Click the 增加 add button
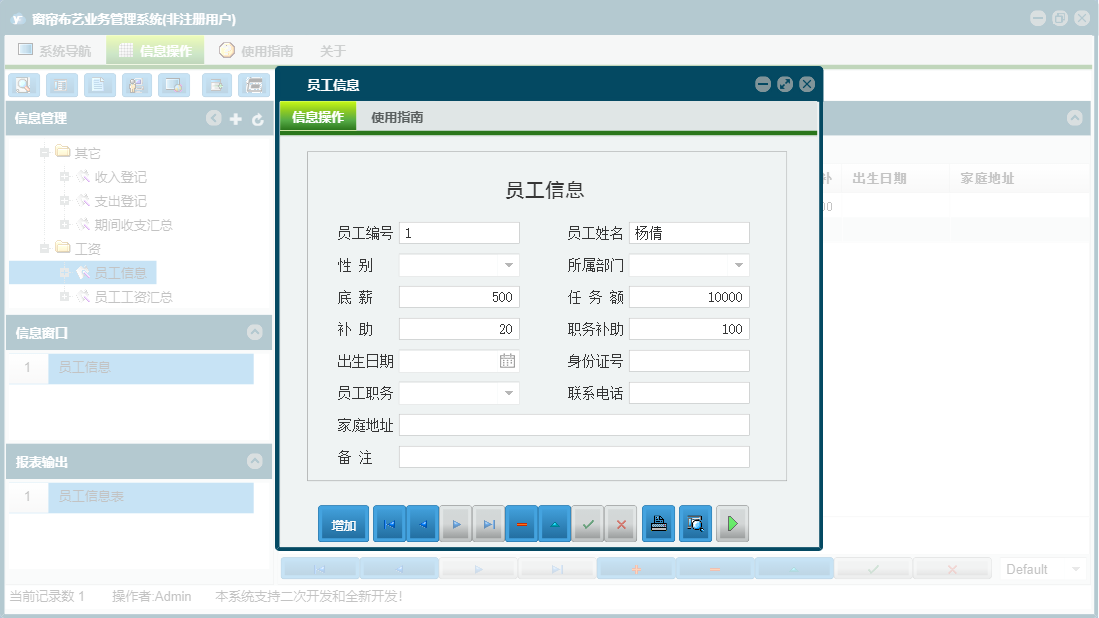 [x=343, y=523]
